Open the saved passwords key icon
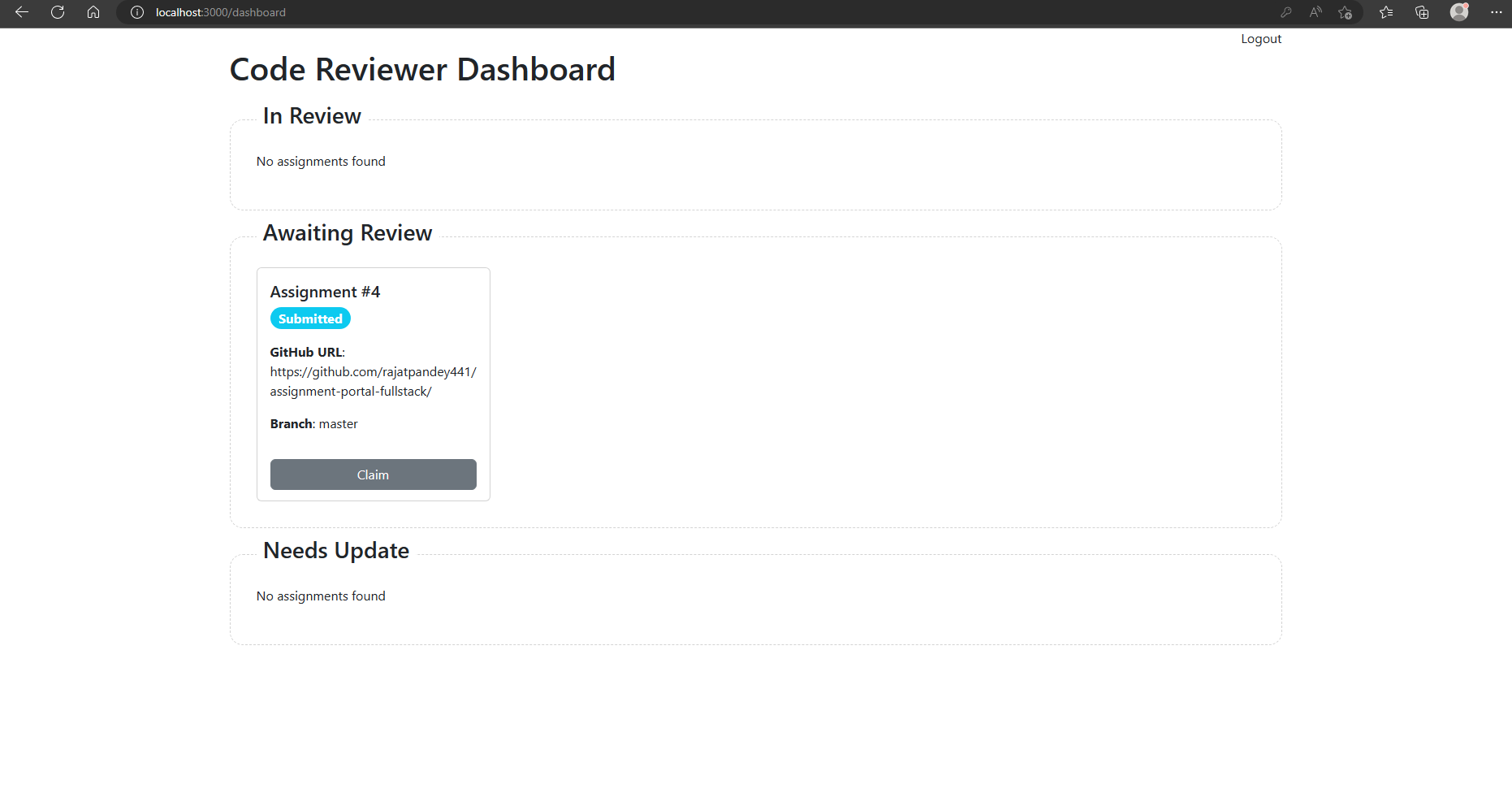The height and width of the screenshot is (806, 1512). (1286, 12)
